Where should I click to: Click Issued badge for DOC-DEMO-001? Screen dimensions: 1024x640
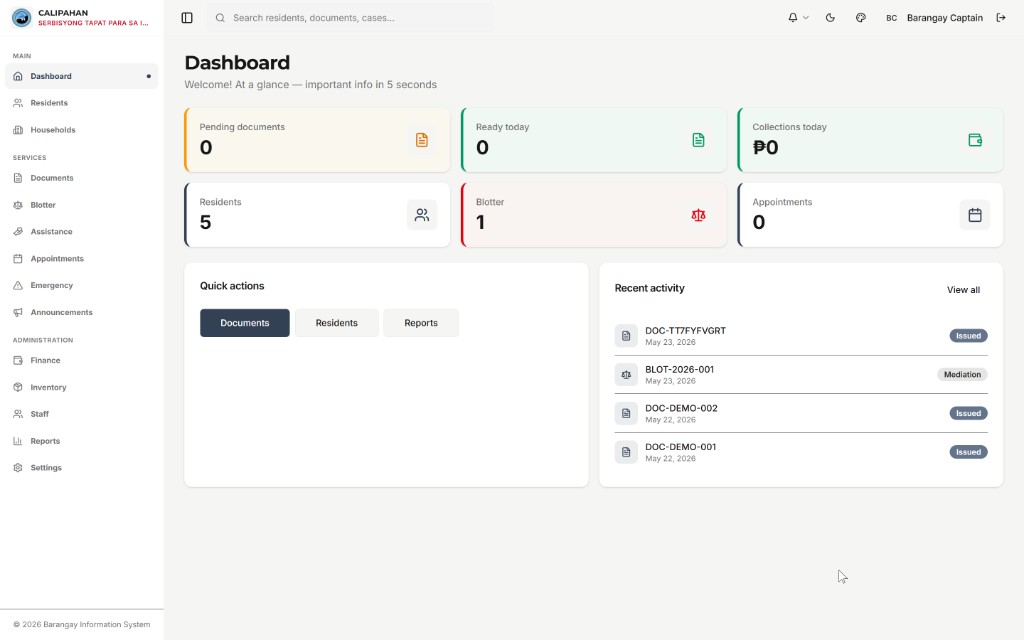click(x=968, y=452)
